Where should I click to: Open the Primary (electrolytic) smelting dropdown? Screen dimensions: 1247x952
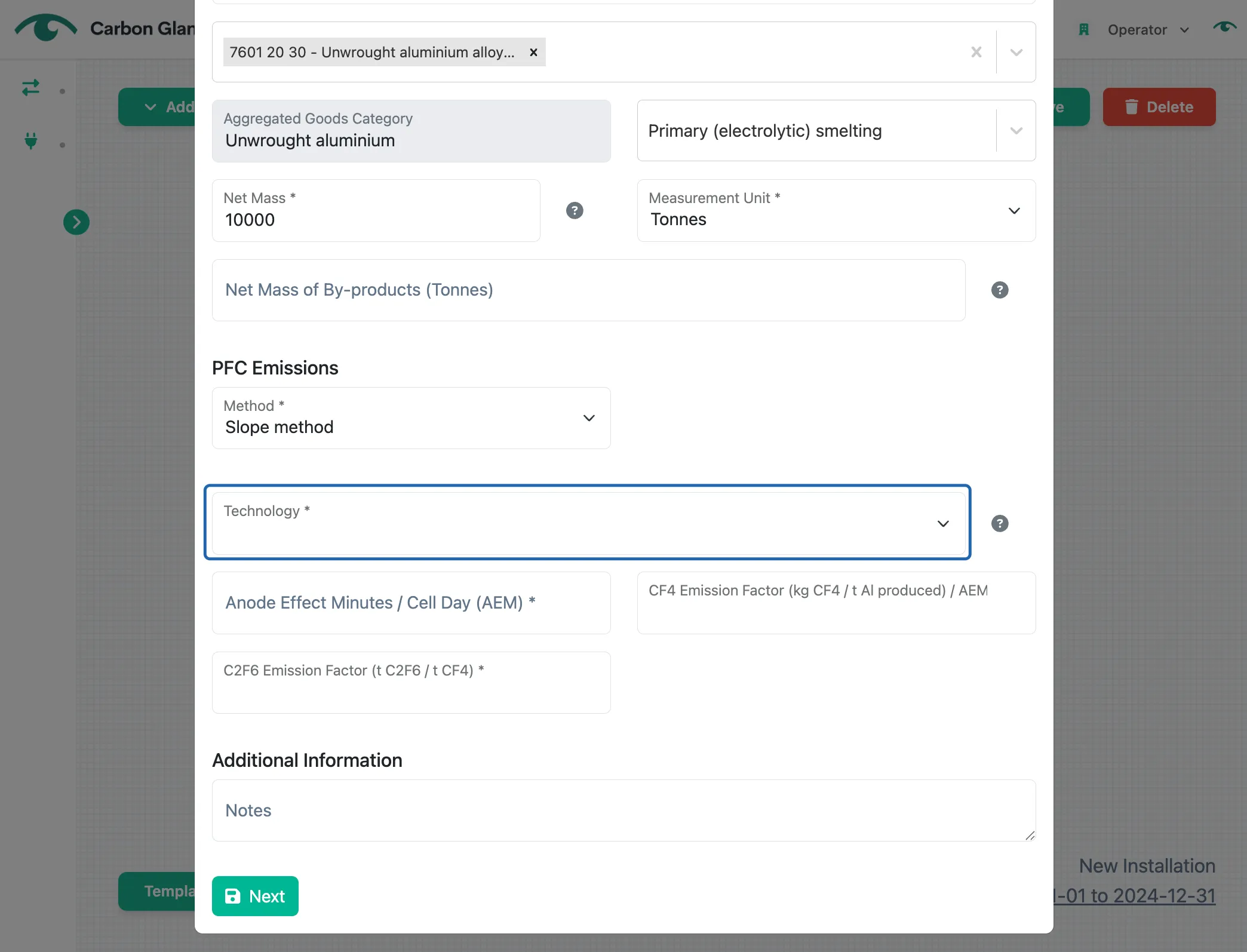coord(836,131)
